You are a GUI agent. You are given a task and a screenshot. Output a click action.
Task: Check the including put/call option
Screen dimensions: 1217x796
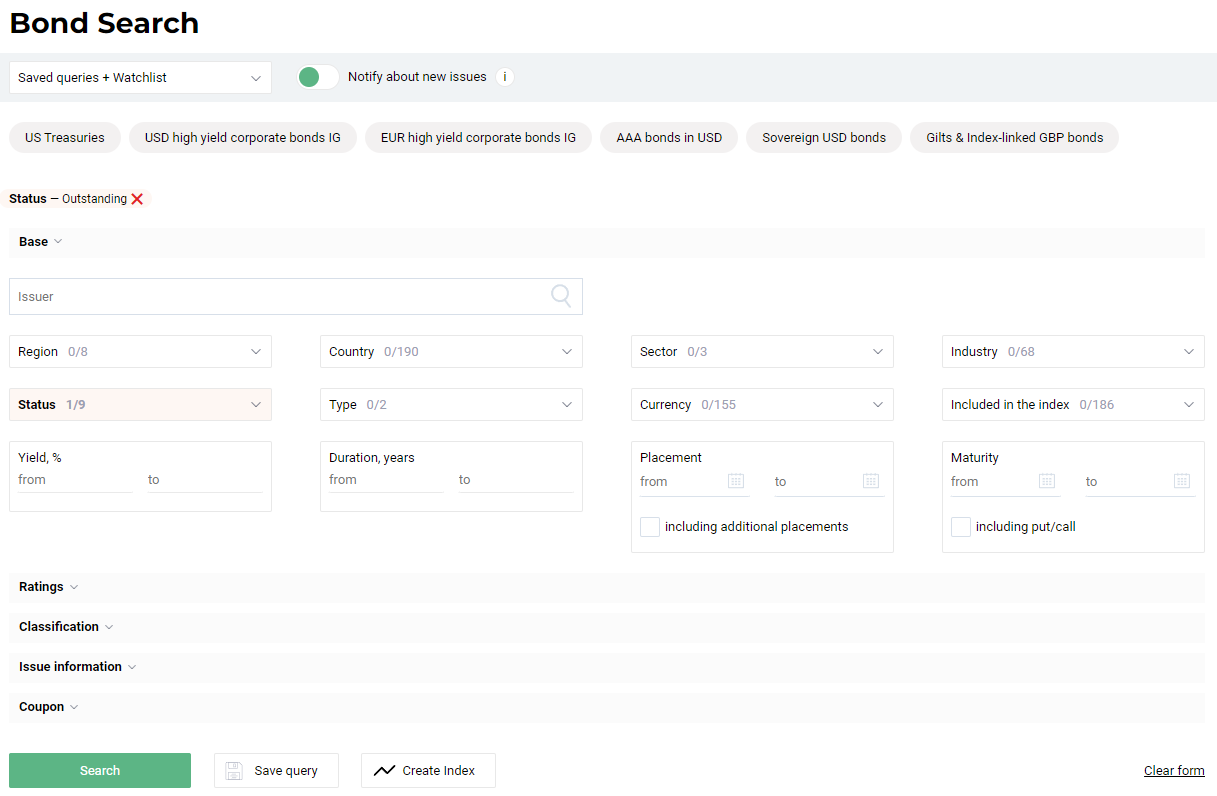click(x=960, y=526)
